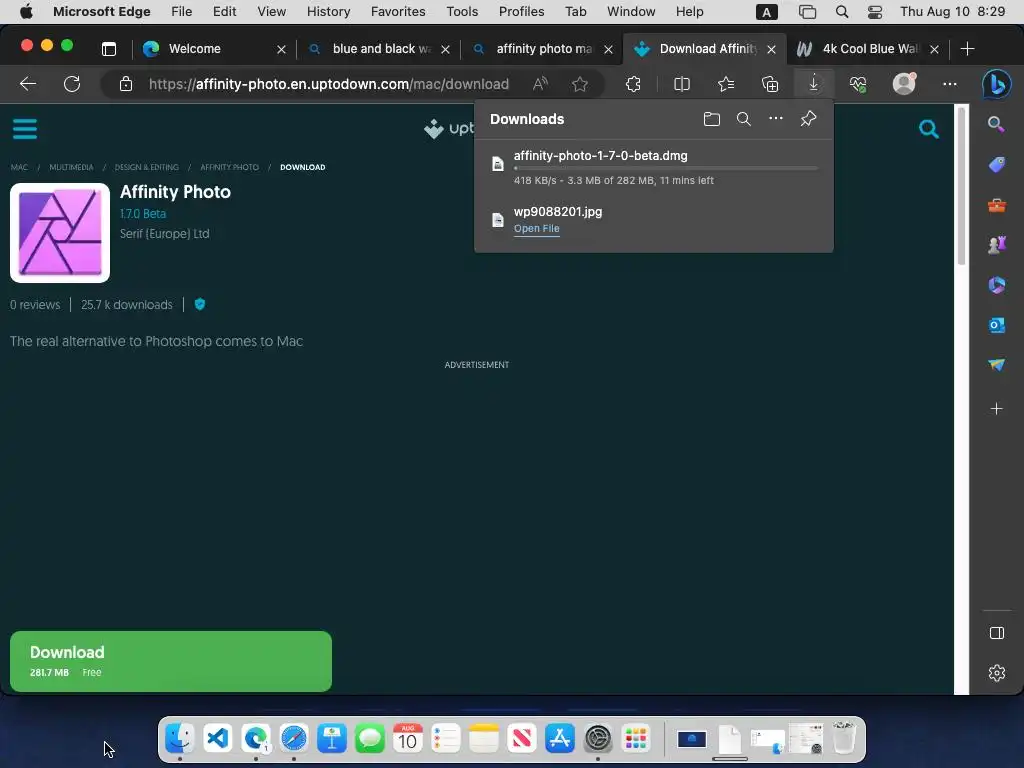Toggle sidebar visibility icon

997,633
